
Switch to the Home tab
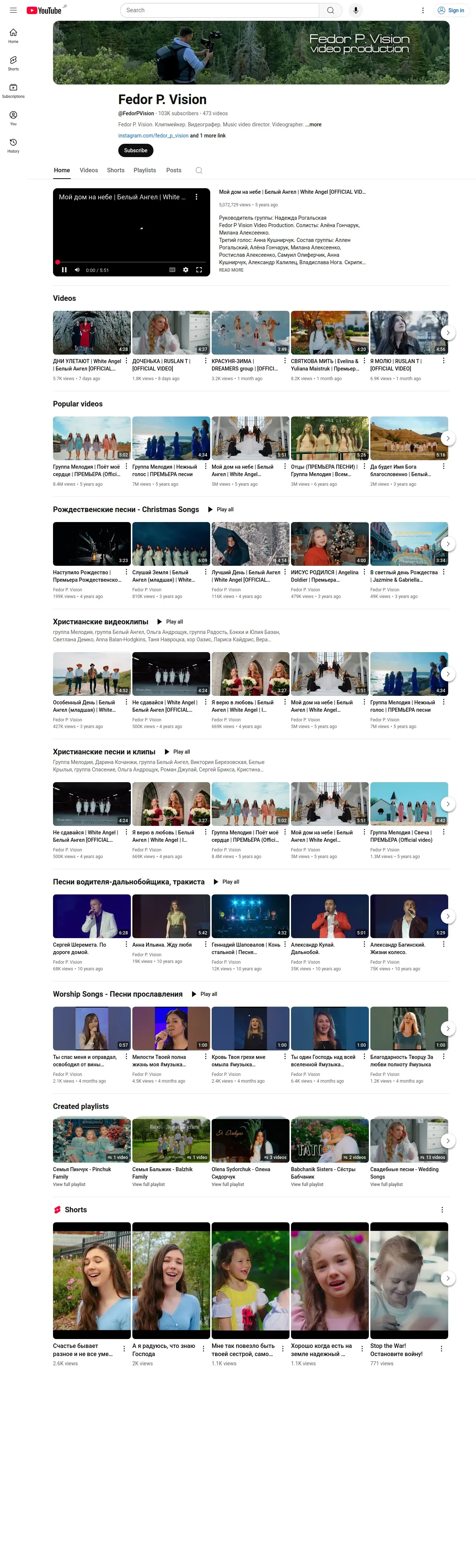click(x=62, y=170)
